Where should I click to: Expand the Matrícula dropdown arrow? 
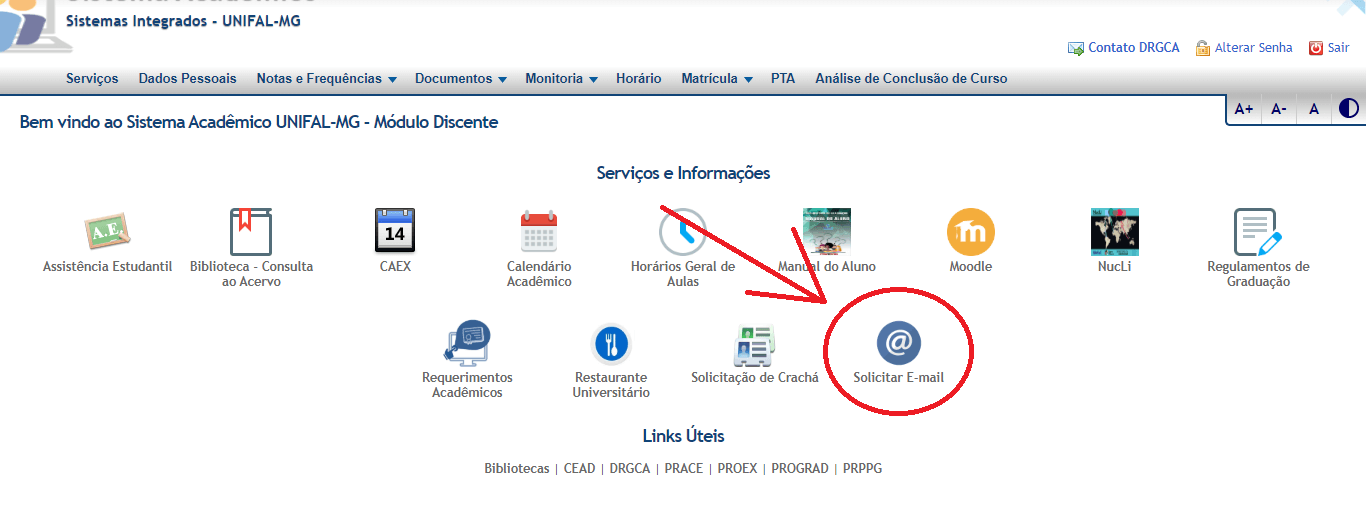point(748,79)
